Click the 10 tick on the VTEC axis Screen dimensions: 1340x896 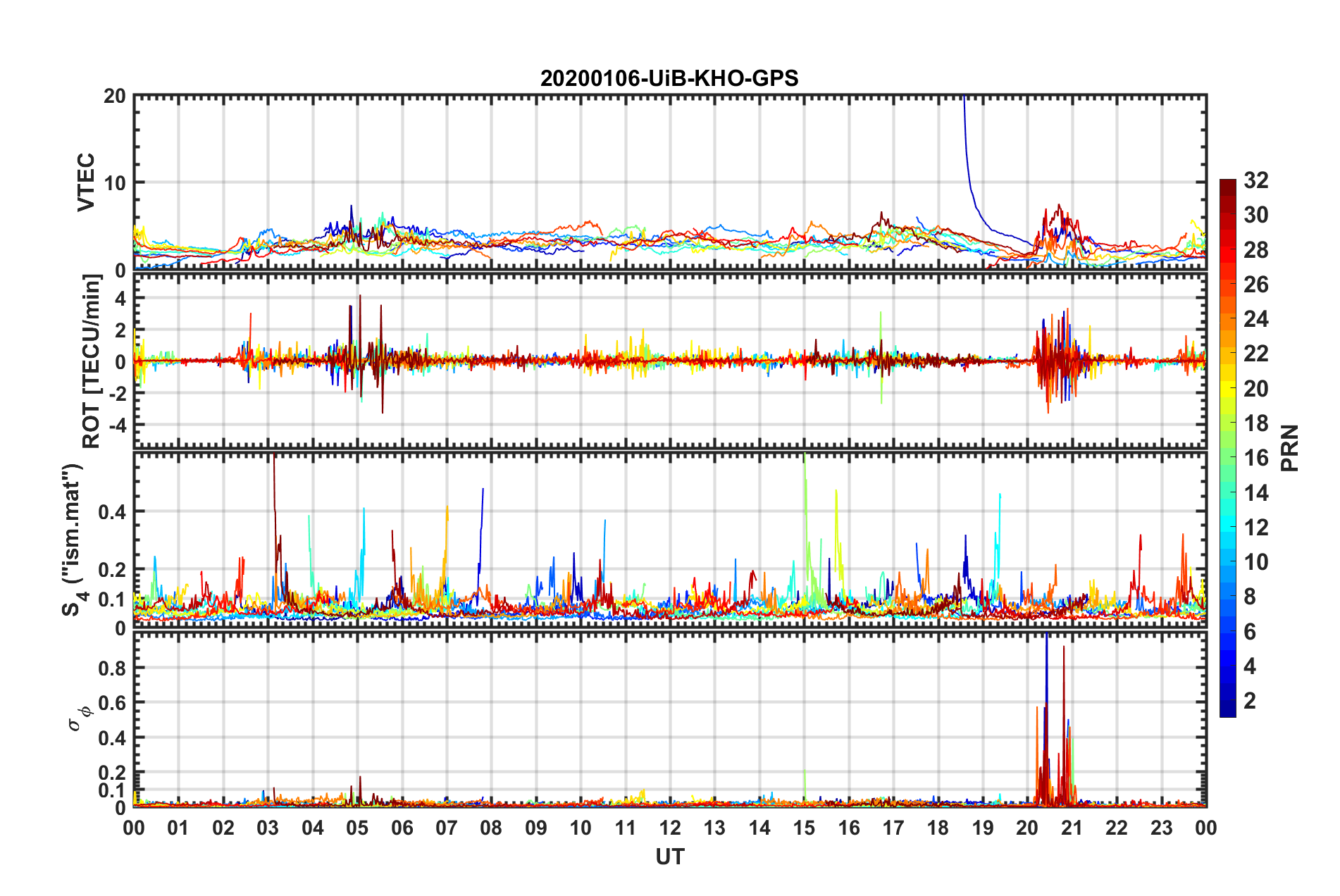(x=115, y=182)
